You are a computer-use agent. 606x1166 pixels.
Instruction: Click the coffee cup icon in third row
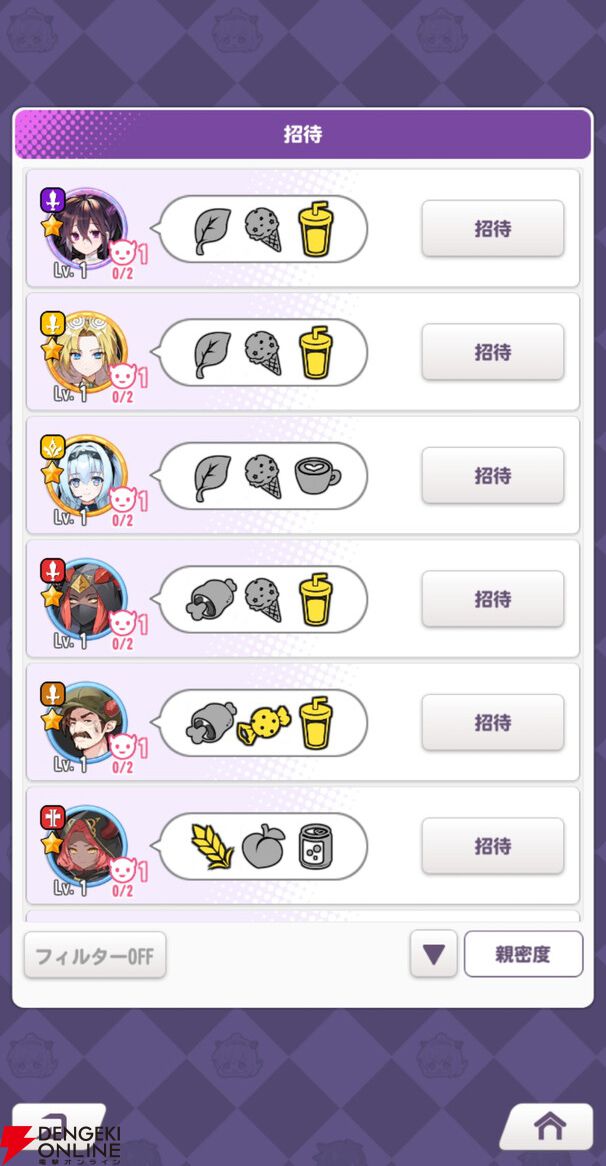pos(317,475)
